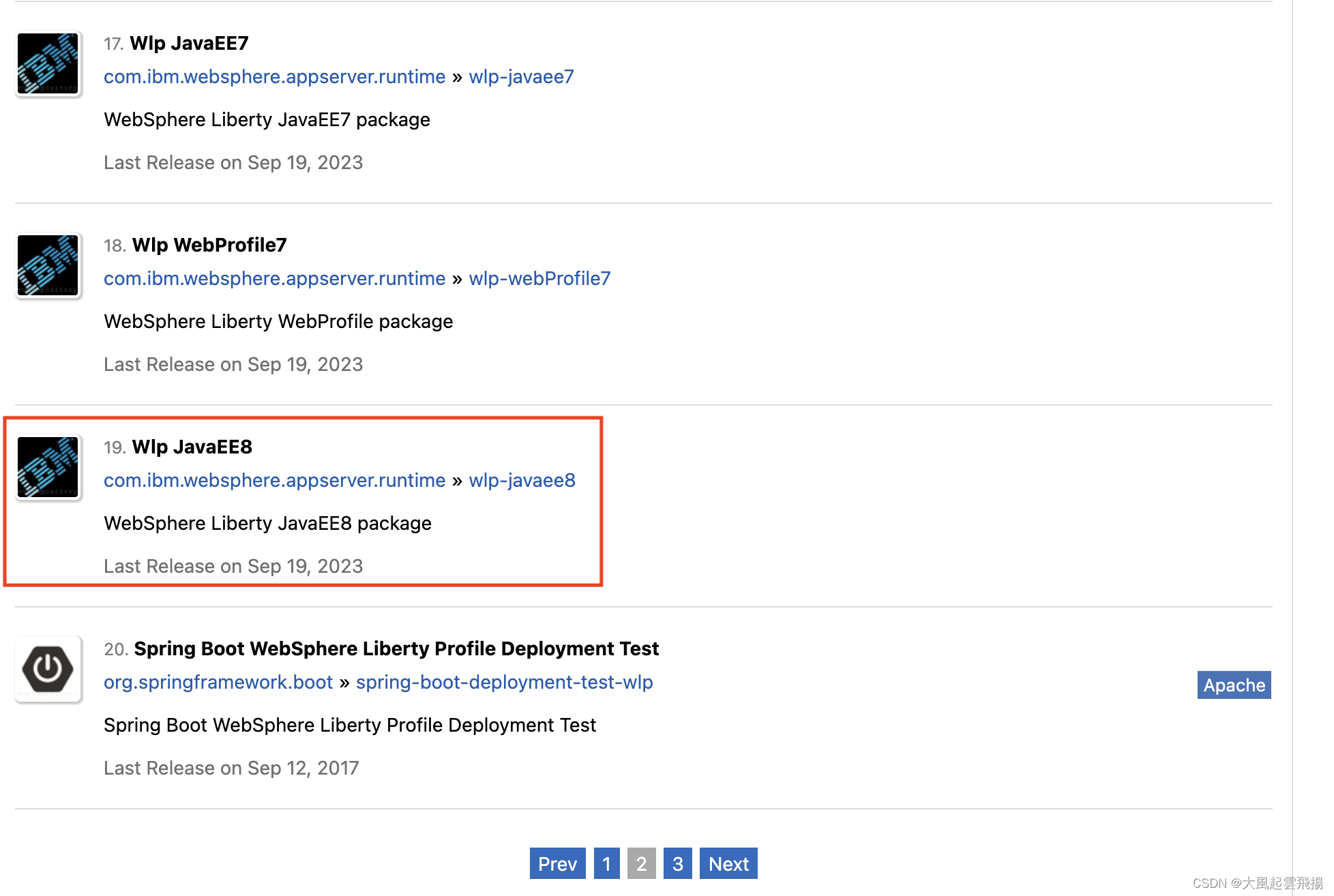Click IBM logo icon beside Wlp JavaEE8
1334x896 pixels.
coord(48,467)
